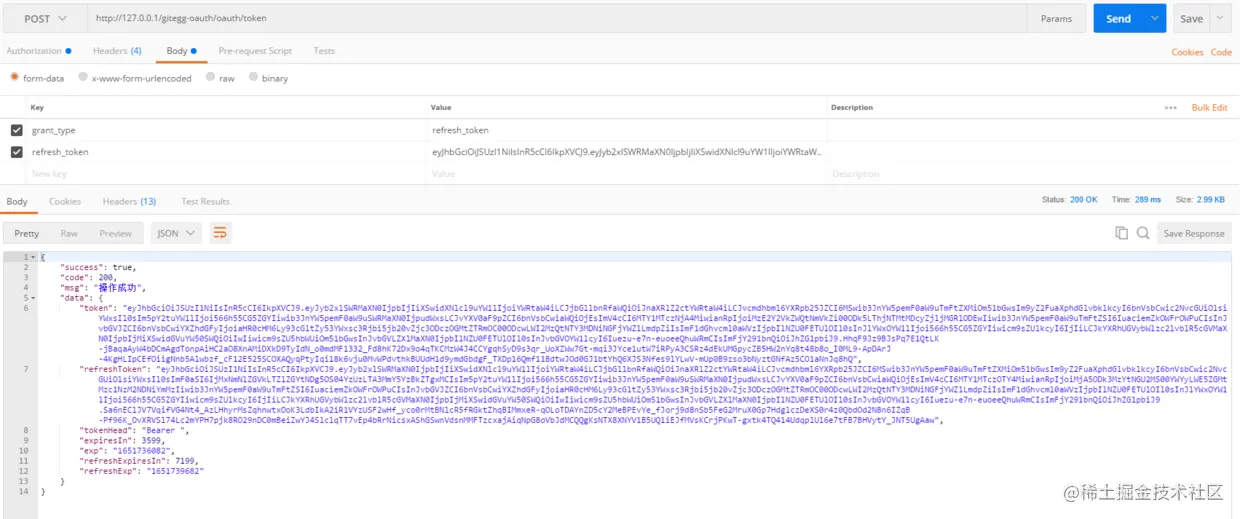1240x519 pixels.
Task: Click the empty Value placeholder in new row
Action: (626, 173)
